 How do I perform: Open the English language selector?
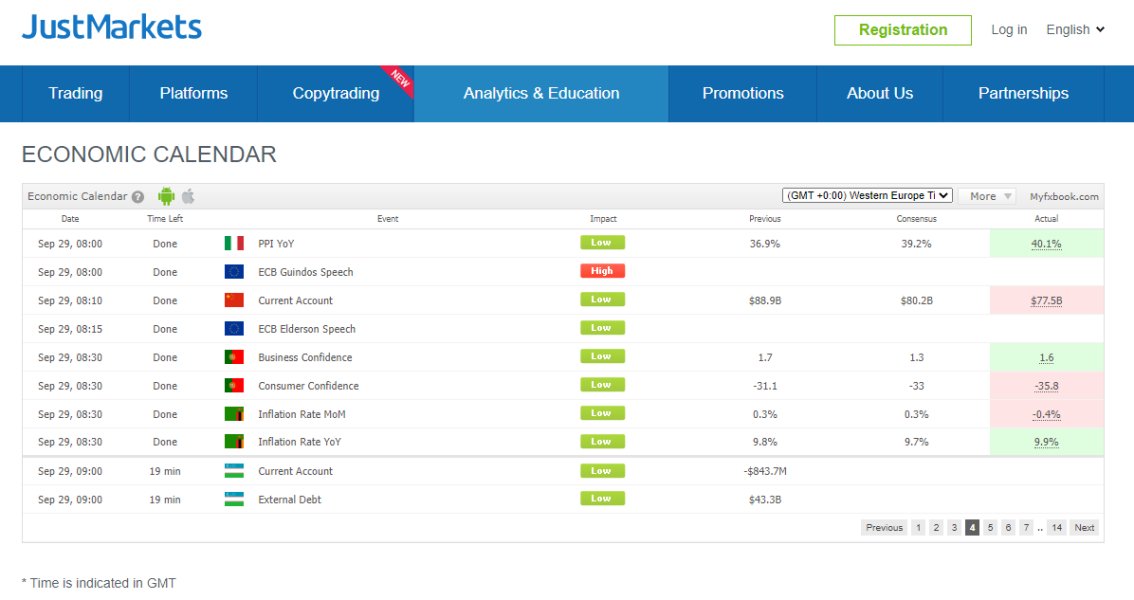pyautogui.click(x=1075, y=30)
